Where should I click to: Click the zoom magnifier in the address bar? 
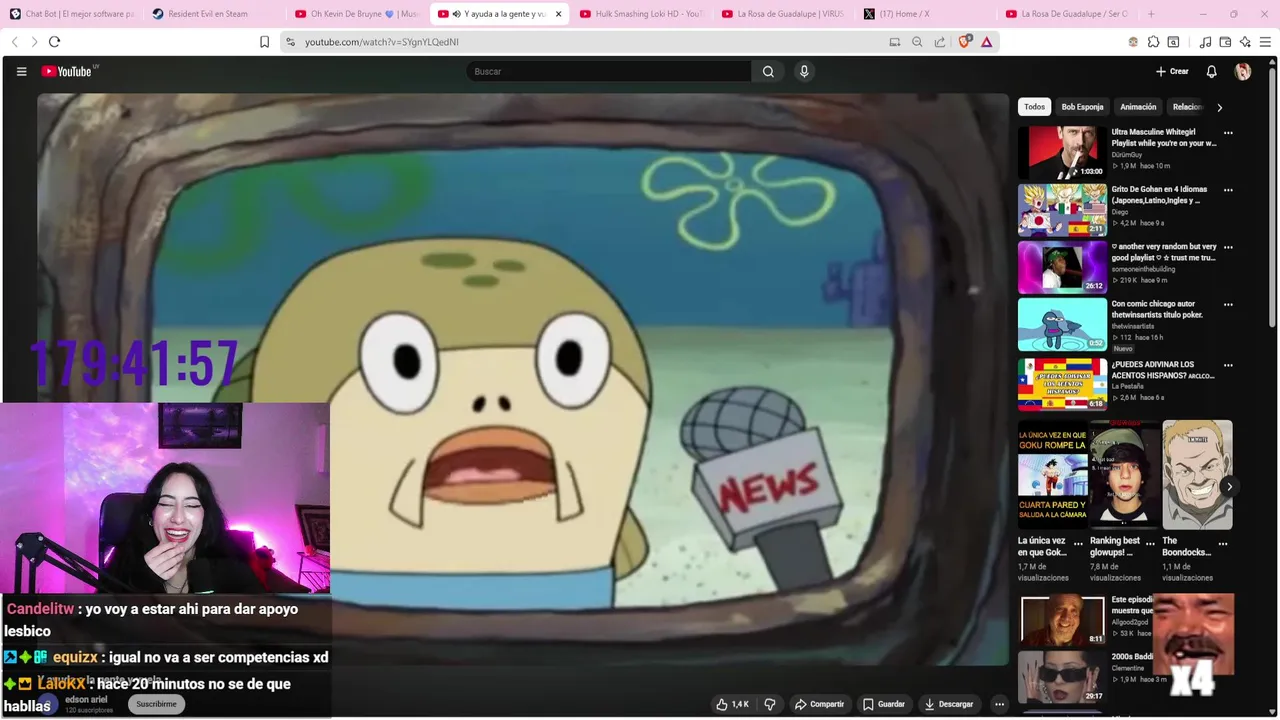click(x=917, y=42)
